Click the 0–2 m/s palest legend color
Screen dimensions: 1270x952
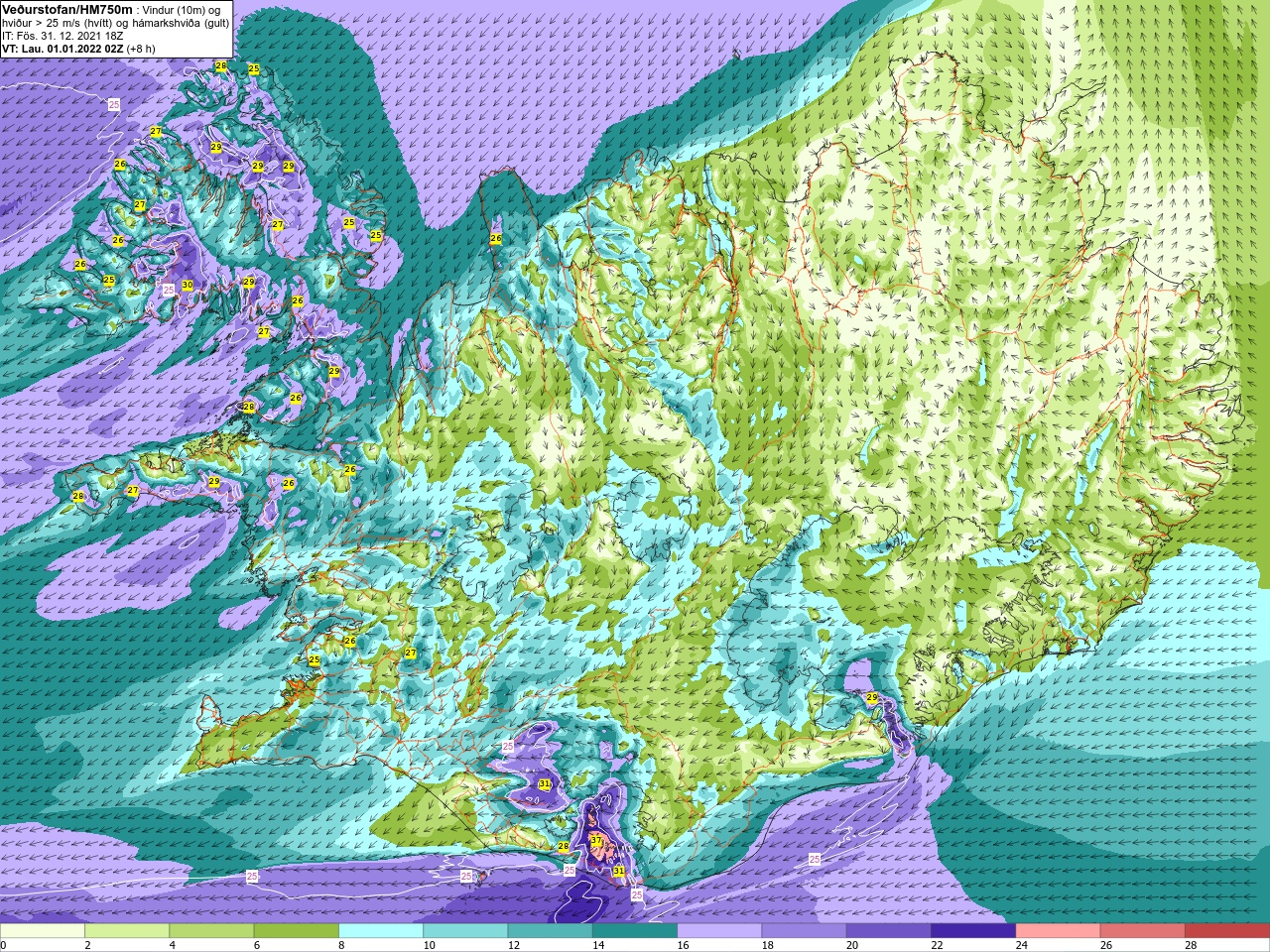click(x=43, y=931)
